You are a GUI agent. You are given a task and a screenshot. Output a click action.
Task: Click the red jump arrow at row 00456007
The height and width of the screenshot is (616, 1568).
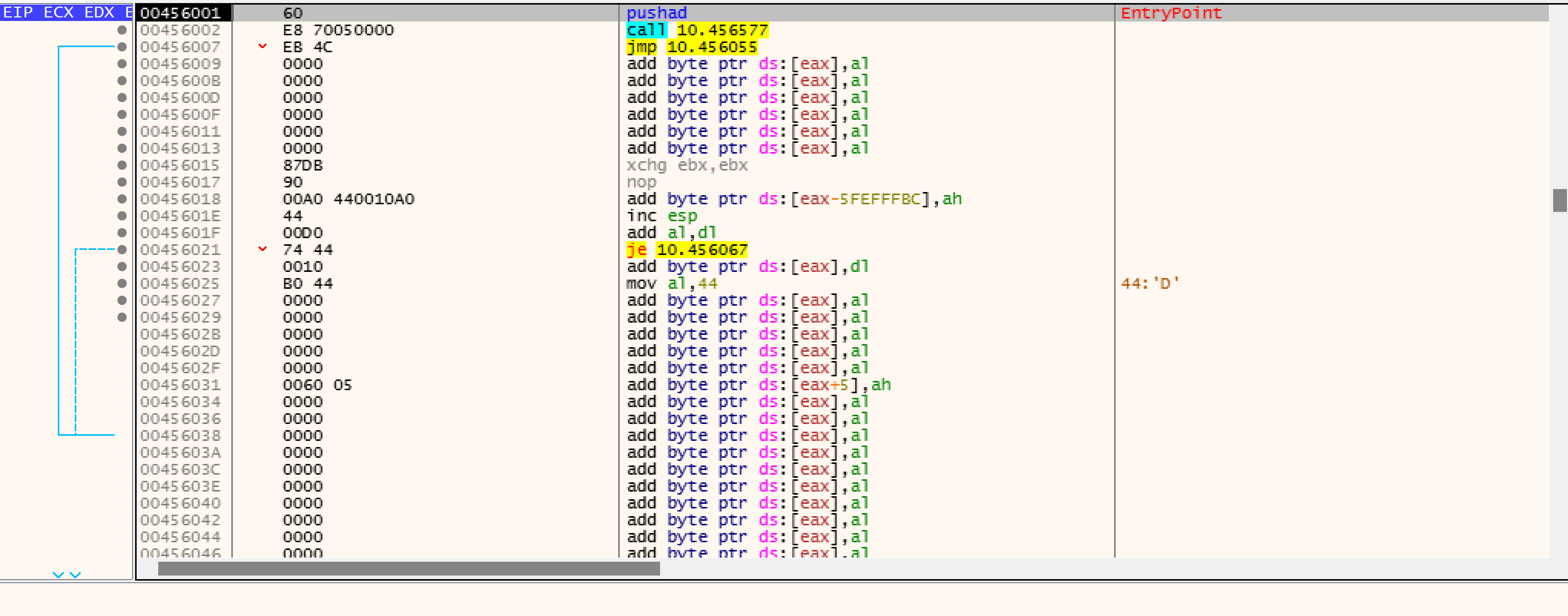[x=263, y=46]
